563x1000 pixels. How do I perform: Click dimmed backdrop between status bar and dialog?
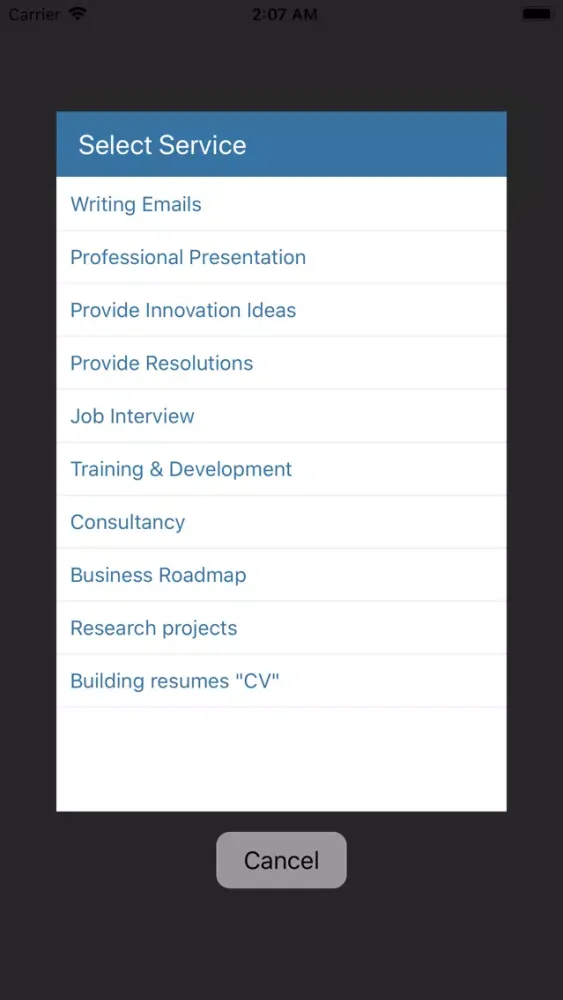[281, 69]
